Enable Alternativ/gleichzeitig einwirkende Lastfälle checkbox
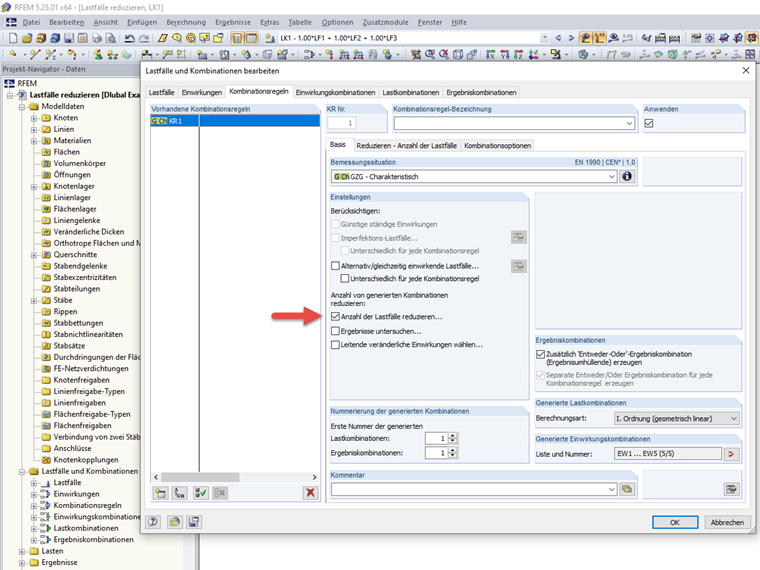Image resolution: width=760 pixels, height=570 pixels. click(335, 266)
